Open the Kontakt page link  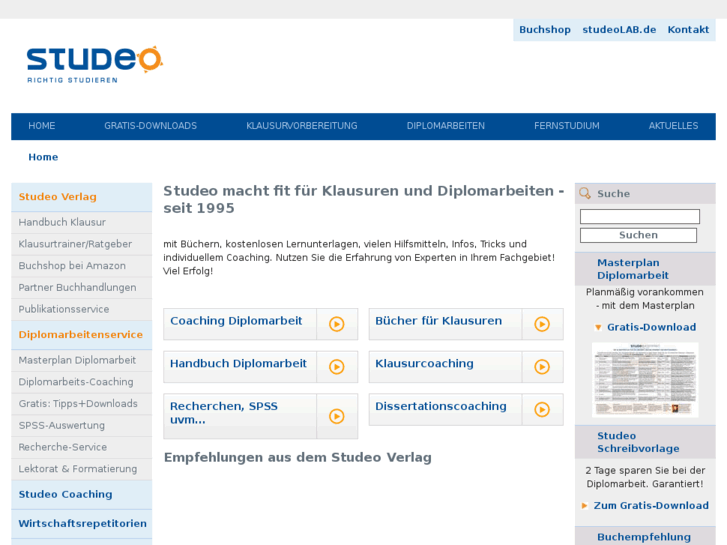[688, 30]
